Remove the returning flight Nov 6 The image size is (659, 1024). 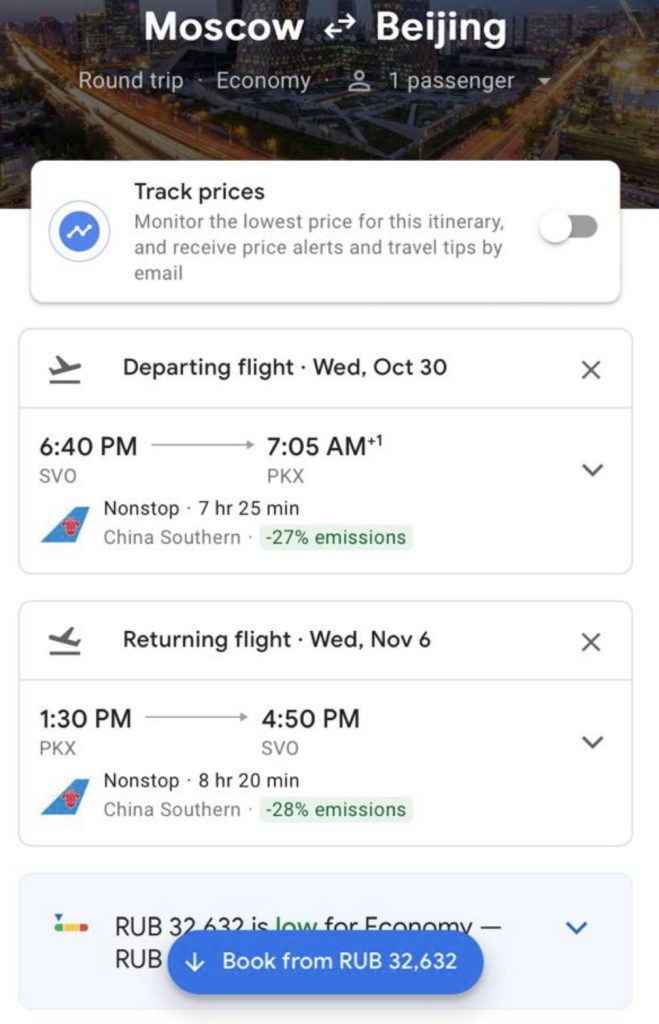click(591, 642)
